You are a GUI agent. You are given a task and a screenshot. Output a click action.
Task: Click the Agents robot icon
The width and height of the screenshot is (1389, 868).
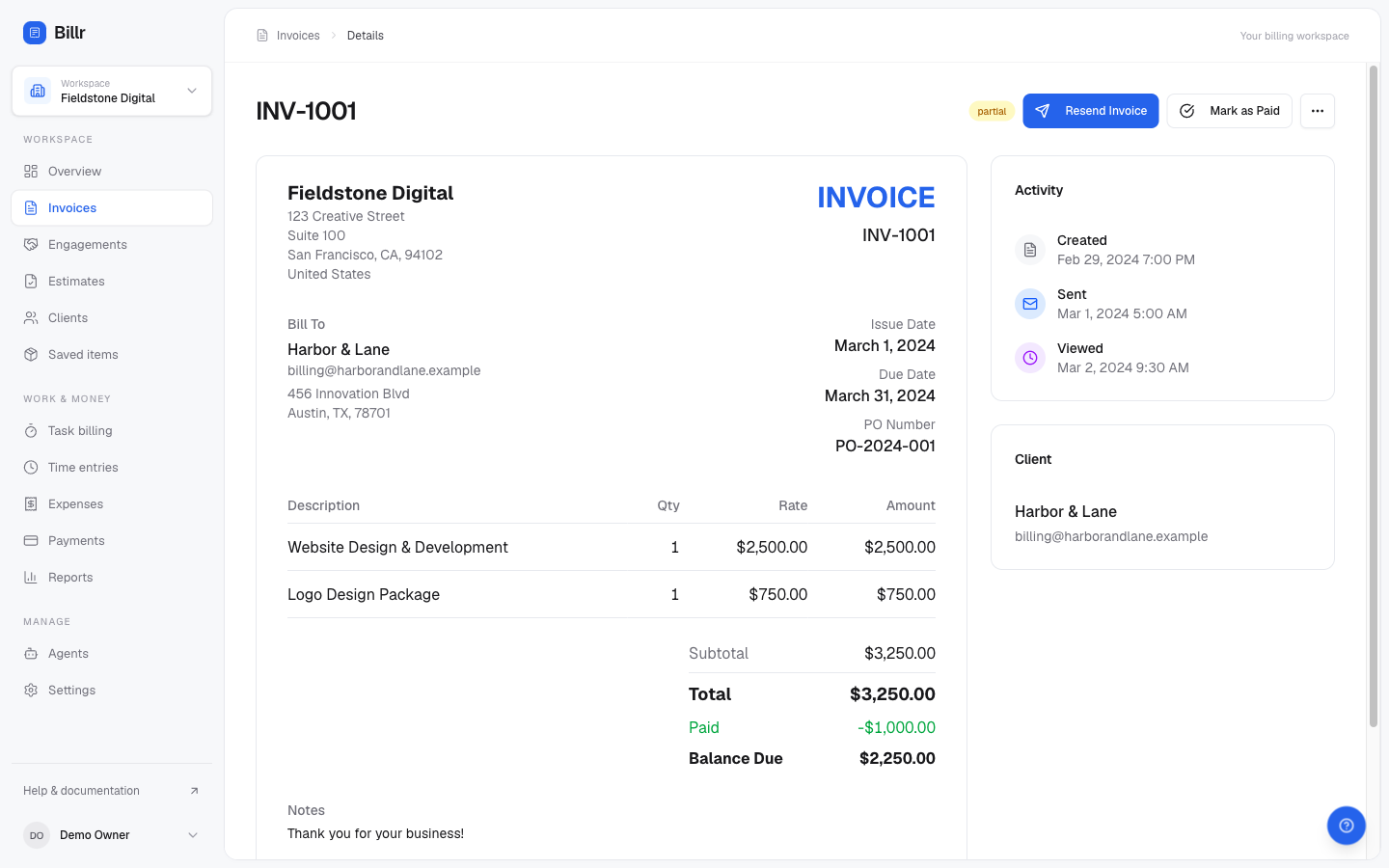click(31, 654)
